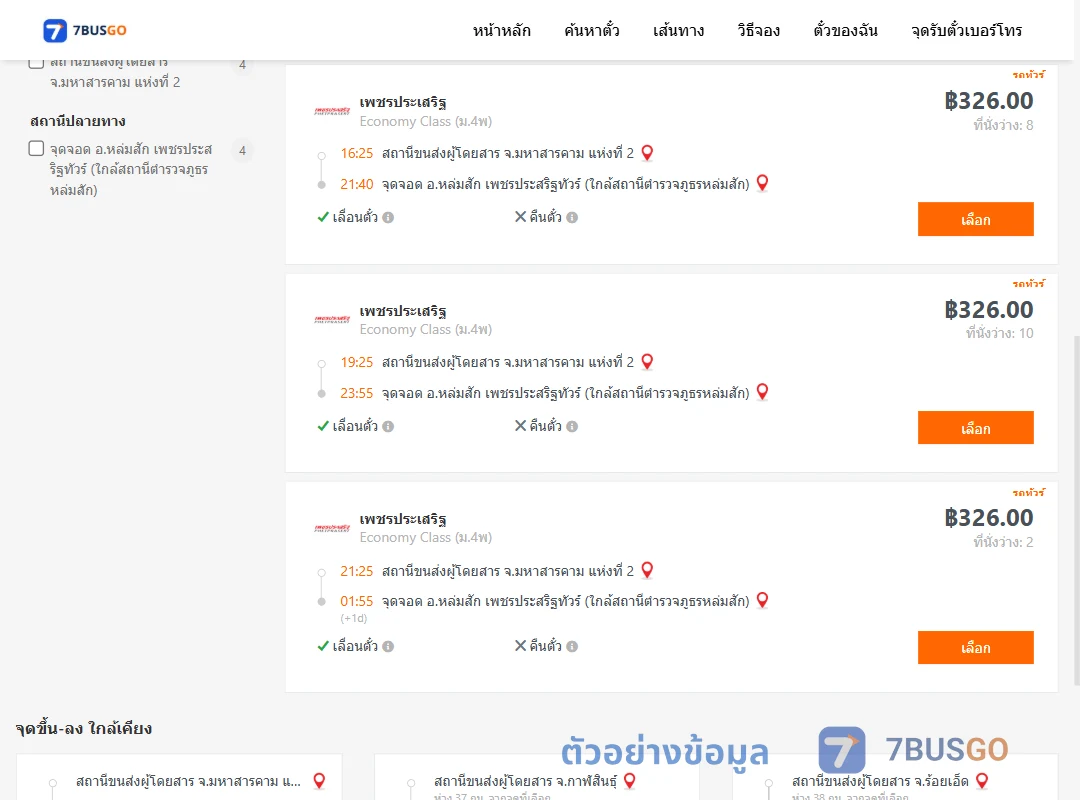Check the จุดจอด อ.หล่มสัก destination filter
This screenshot has height=800, width=1080.
[x=37, y=148]
